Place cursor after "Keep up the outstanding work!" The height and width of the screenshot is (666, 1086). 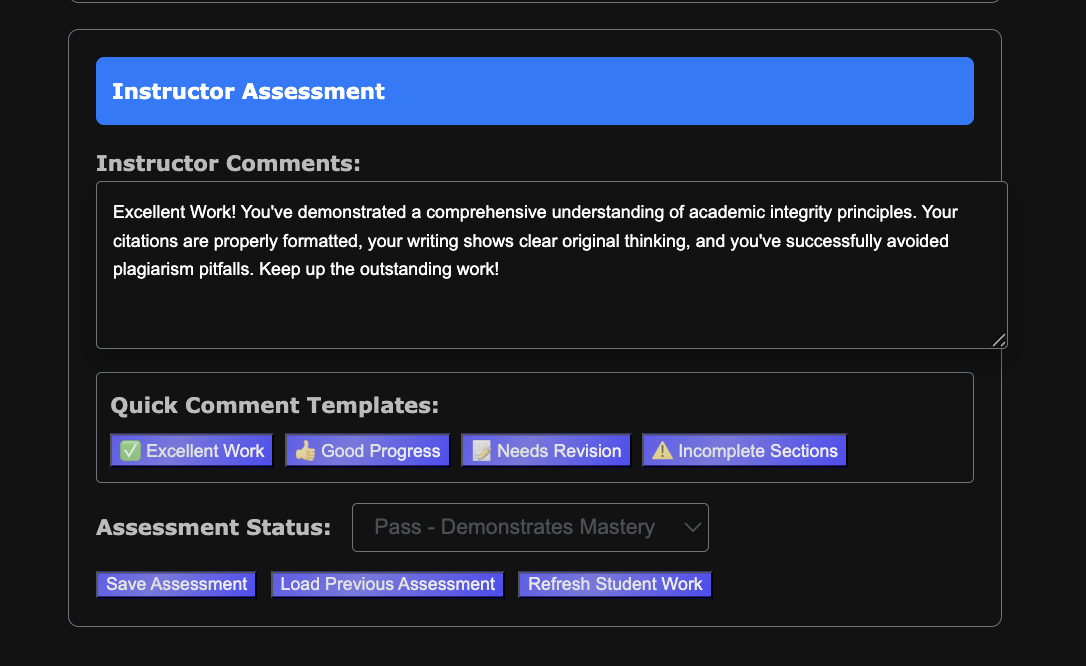500,271
